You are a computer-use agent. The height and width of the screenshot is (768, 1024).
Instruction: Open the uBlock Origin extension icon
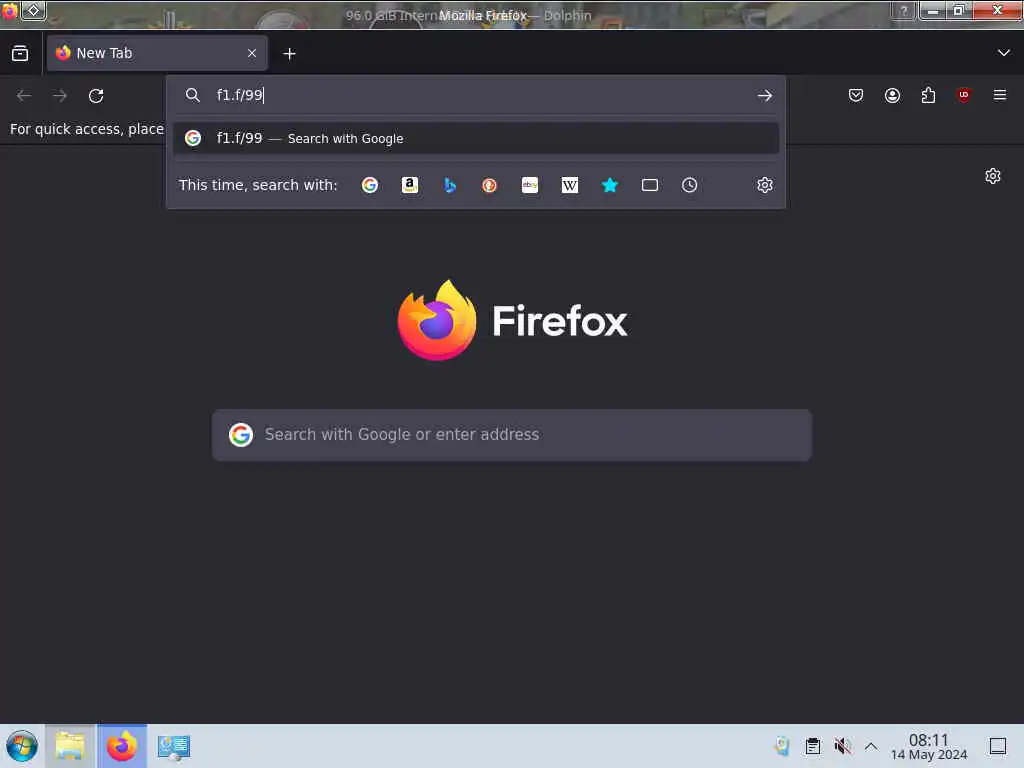coord(963,95)
